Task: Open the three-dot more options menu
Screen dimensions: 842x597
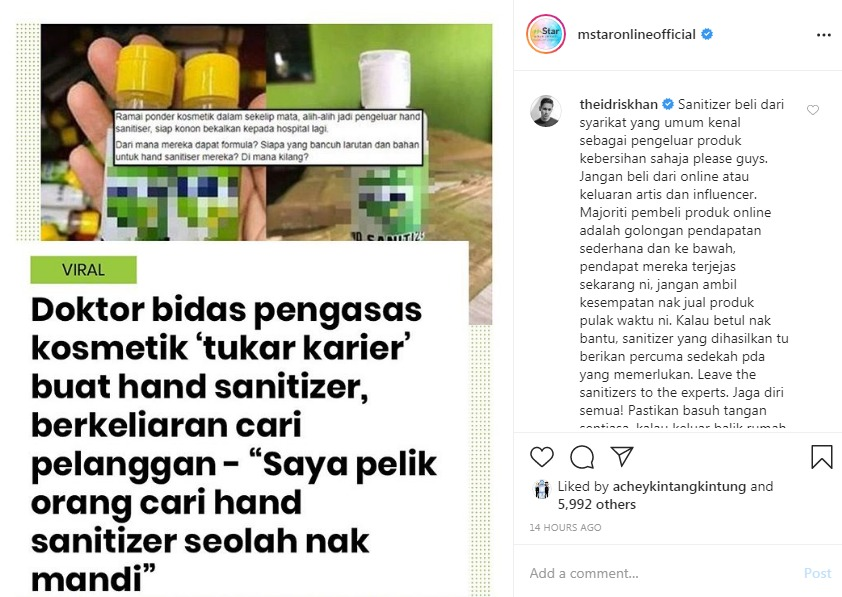Action: [x=824, y=35]
